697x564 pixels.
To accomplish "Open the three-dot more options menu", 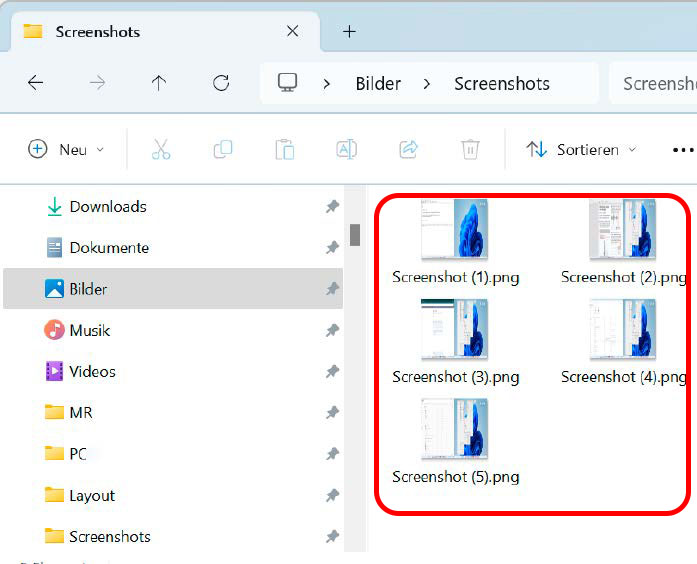I will click(x=683, y=150).
